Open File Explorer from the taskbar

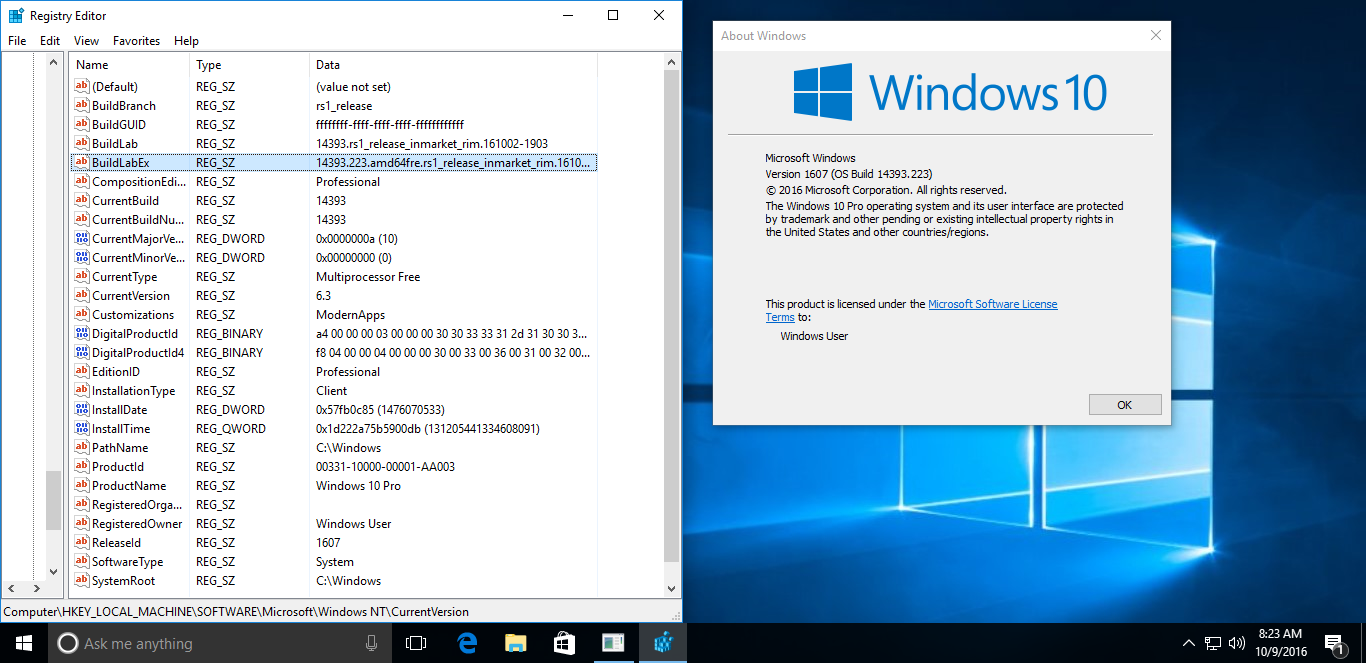click(515, 643)
